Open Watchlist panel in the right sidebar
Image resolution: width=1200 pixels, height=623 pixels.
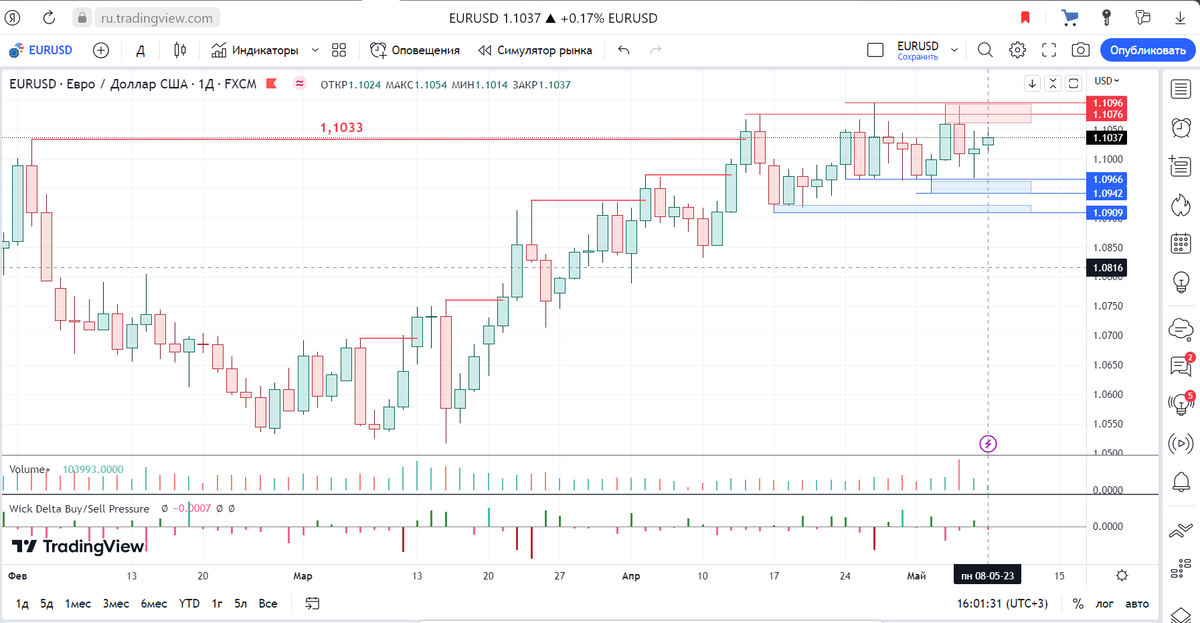coord(1182,89)
